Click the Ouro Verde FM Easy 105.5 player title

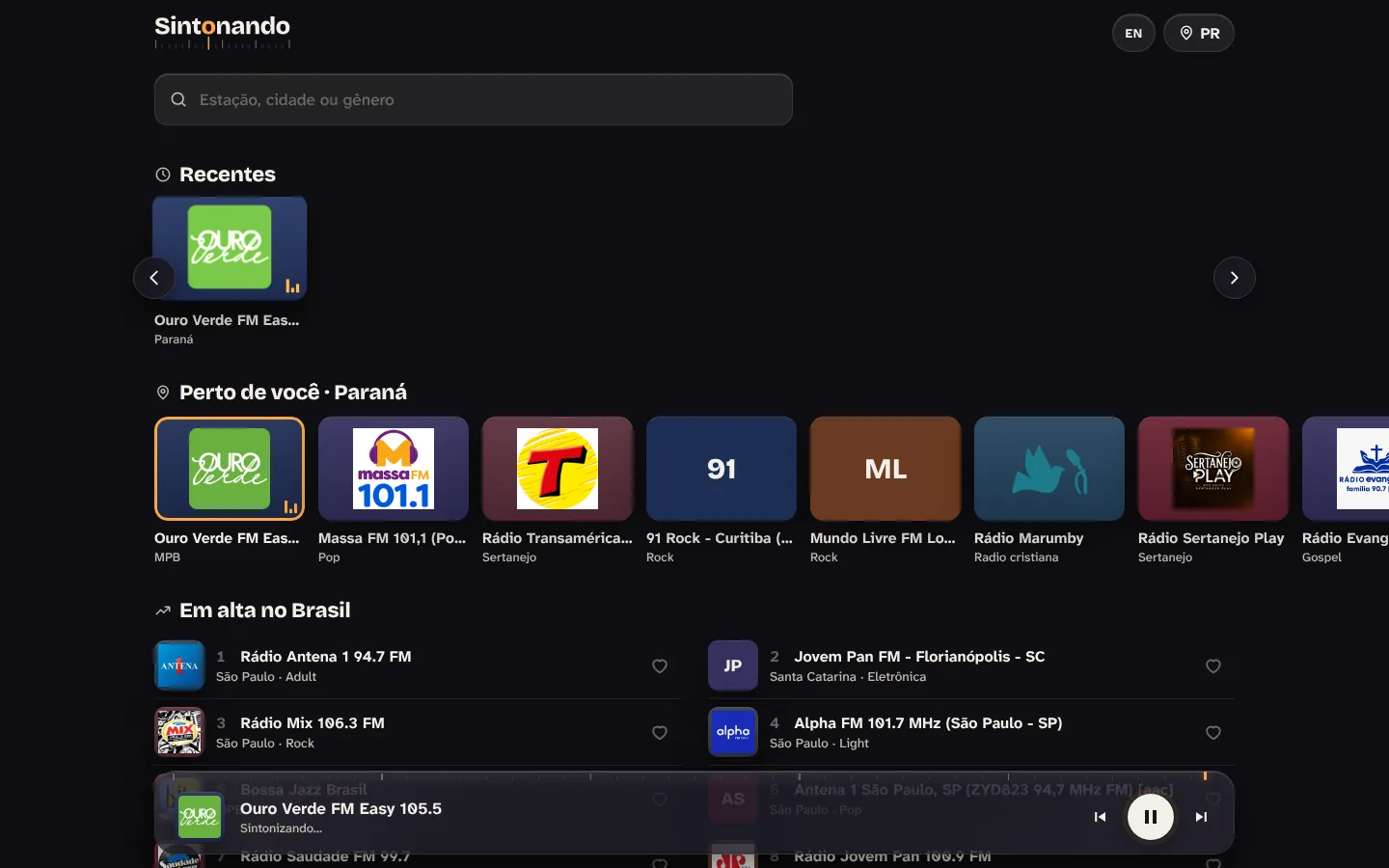[x=340, y=809]
